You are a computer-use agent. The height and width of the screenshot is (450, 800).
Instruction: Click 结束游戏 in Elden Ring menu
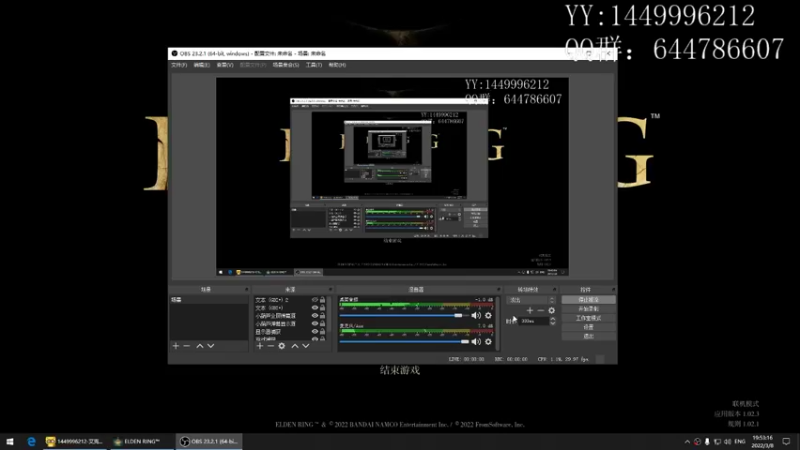[400, 370]
